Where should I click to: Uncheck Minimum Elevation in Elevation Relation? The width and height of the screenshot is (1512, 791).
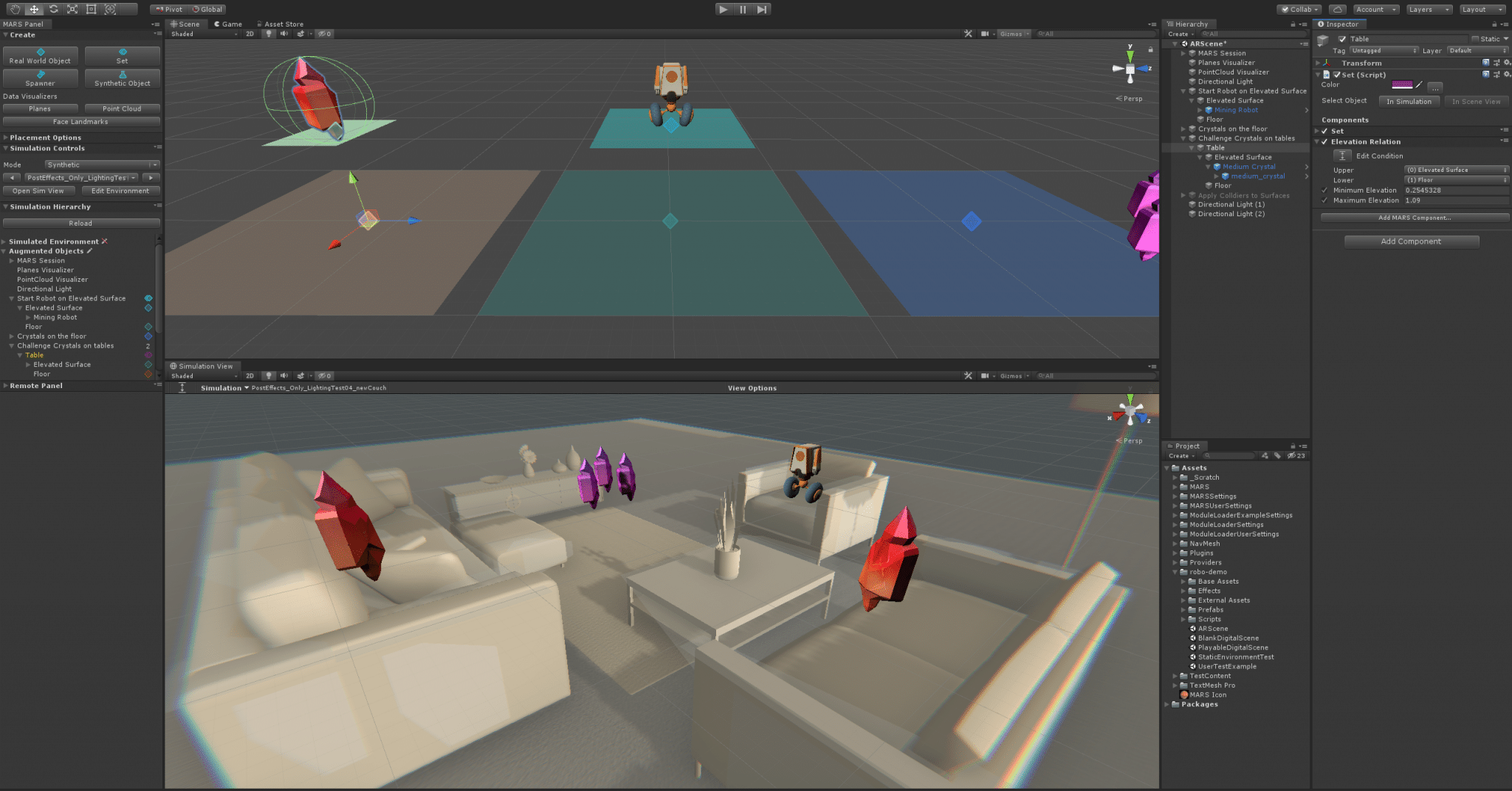[1324, 190]
